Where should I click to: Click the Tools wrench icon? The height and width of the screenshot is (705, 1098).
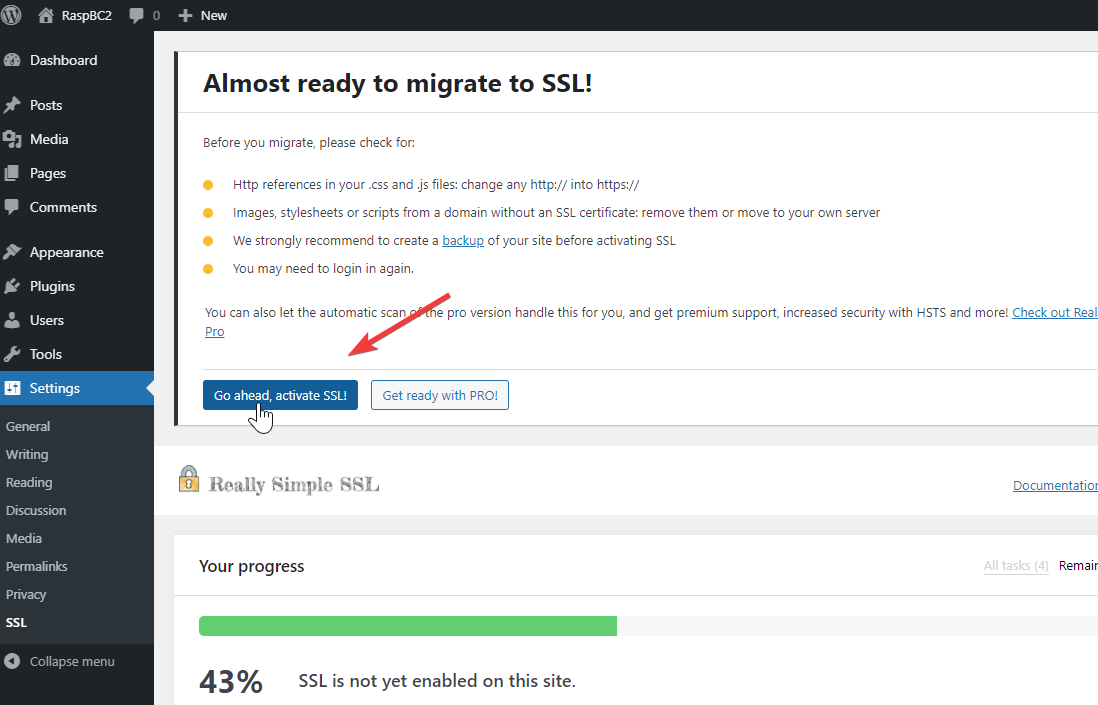[x=12, y=354]
